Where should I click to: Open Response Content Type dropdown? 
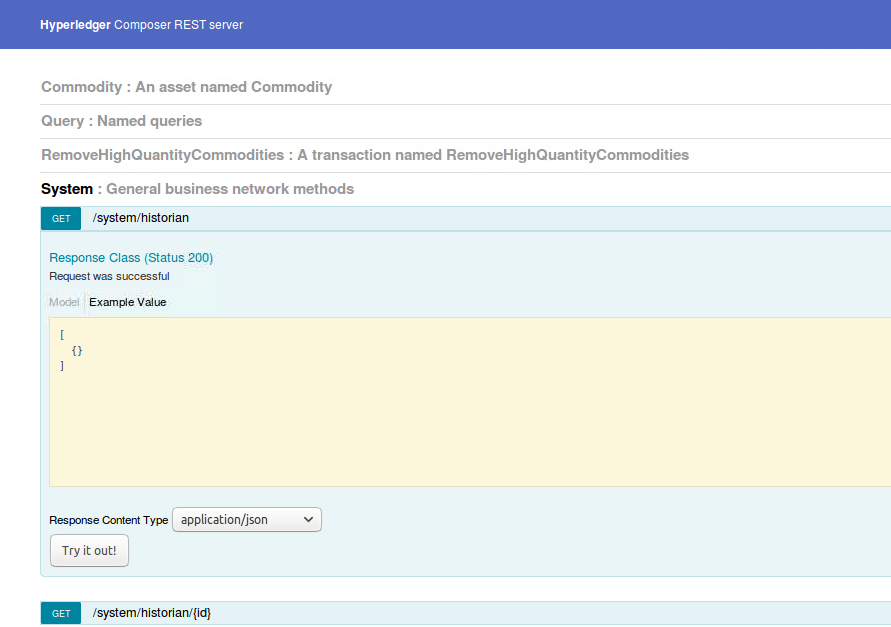pyautogui.click(x=247, y=520)
